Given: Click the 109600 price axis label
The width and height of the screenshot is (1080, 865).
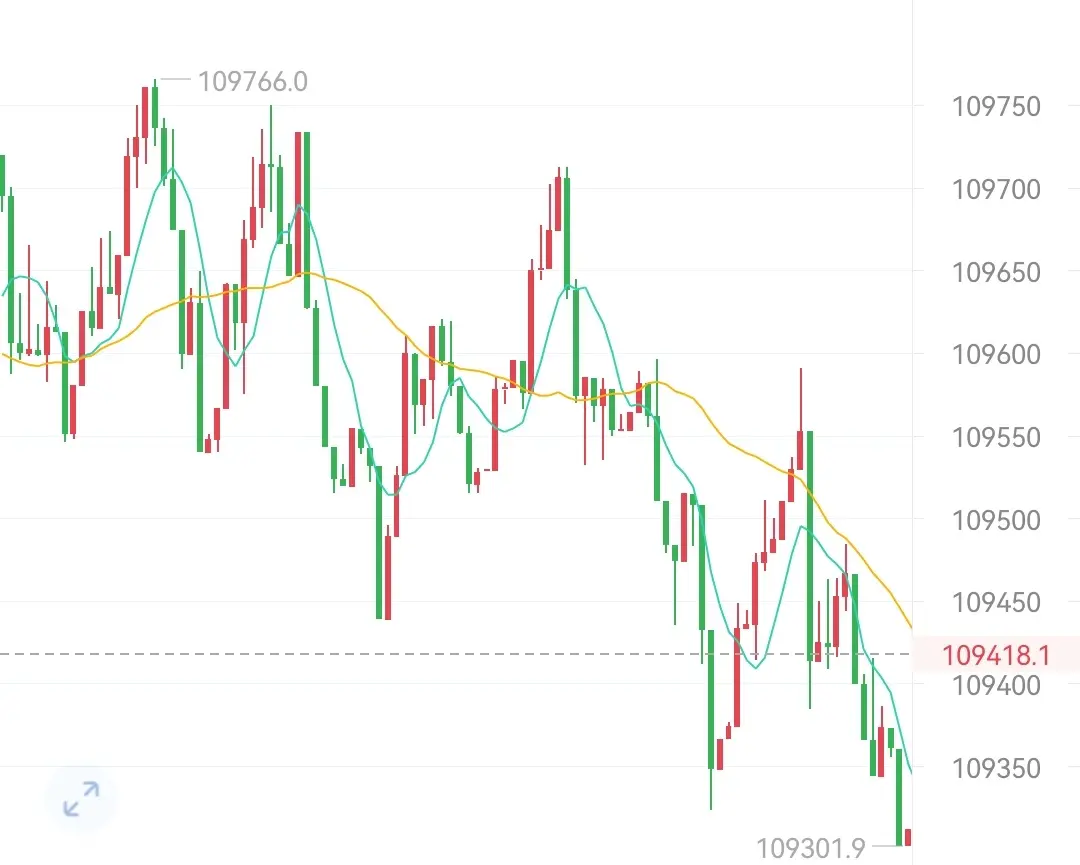Looking at the screenshot, I should coord(995,354).
